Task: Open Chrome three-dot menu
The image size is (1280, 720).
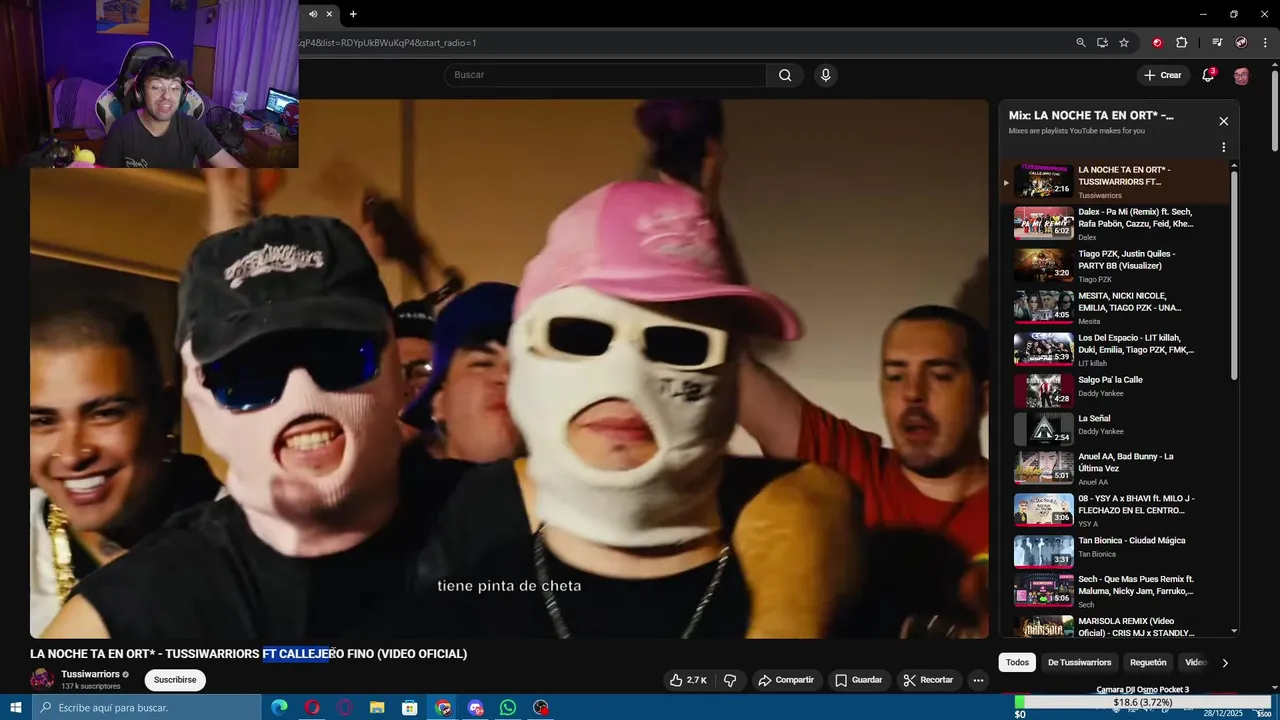Action: point(1263,43)
